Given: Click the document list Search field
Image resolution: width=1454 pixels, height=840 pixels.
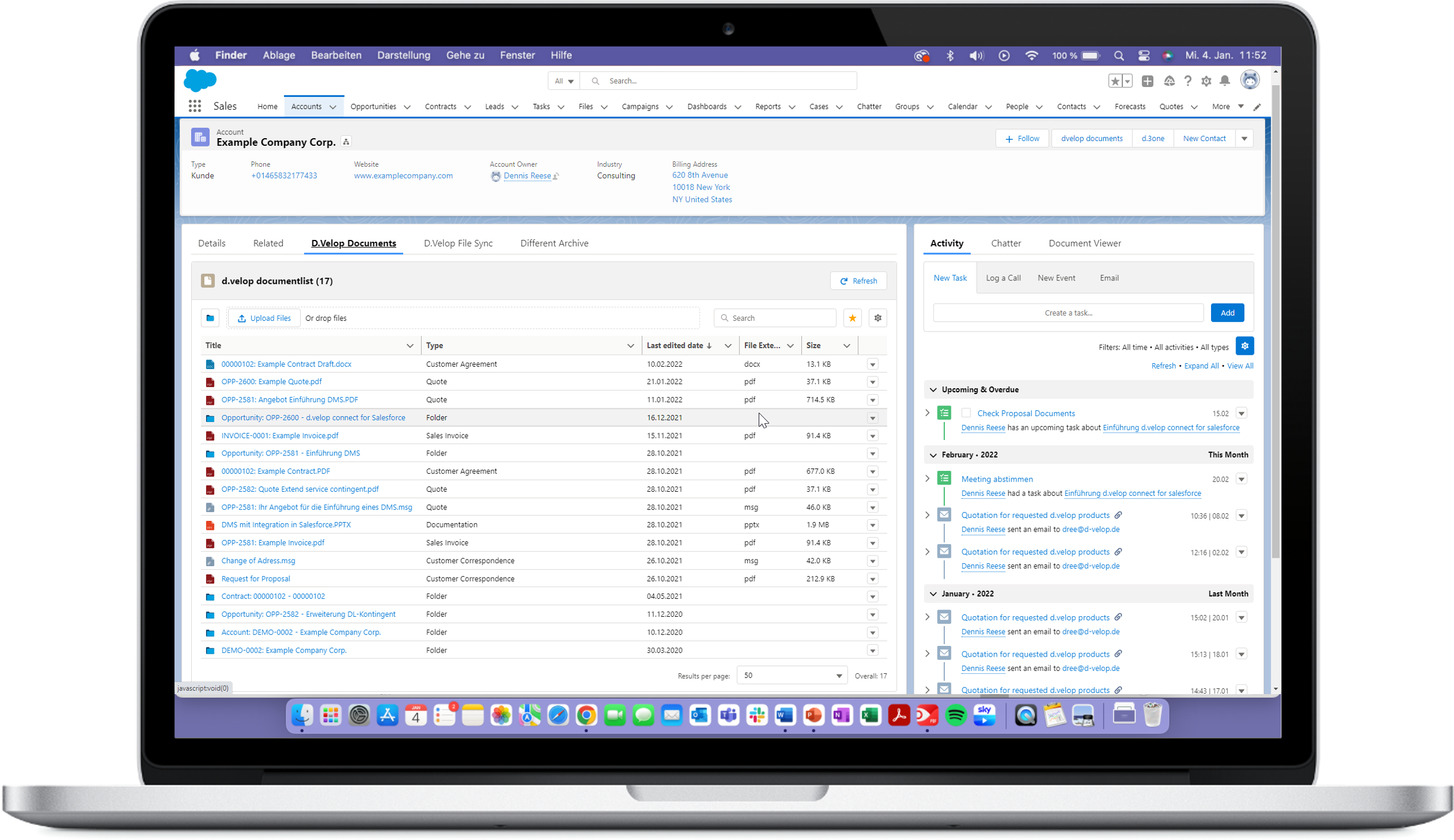Looking at the screenshot, I should (x=775, y=318).
